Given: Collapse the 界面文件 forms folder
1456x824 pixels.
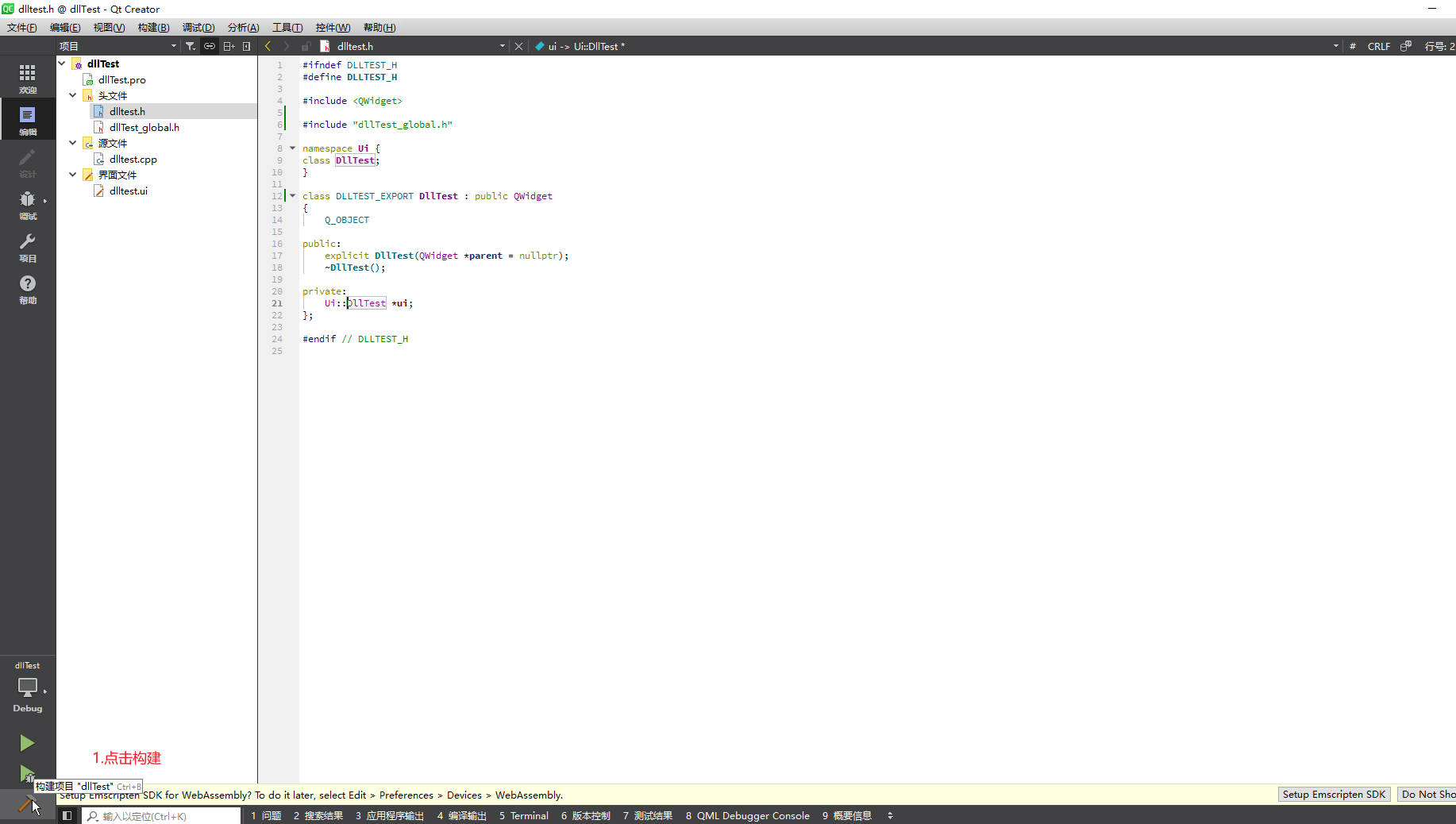Looking at the screenshot, I should 73,175.
